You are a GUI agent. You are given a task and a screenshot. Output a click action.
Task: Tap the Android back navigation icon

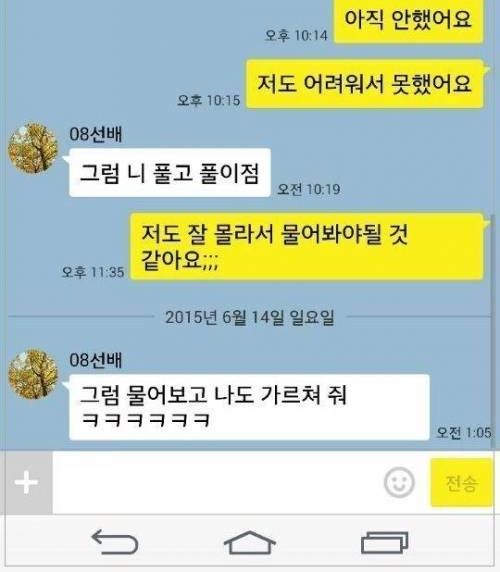115,542
